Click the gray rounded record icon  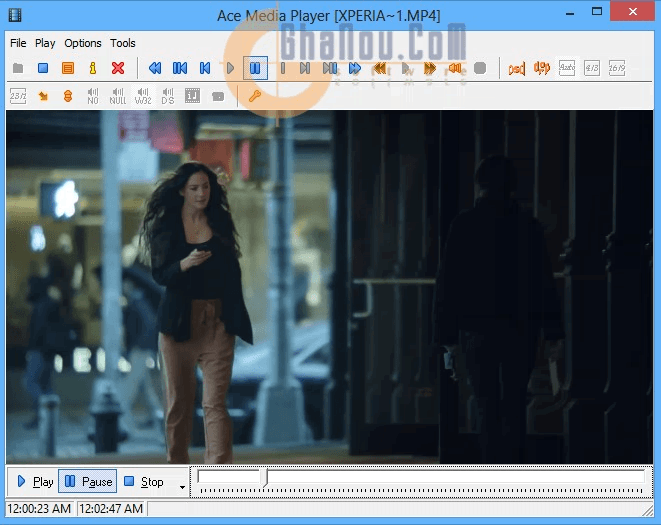(480, 68)
